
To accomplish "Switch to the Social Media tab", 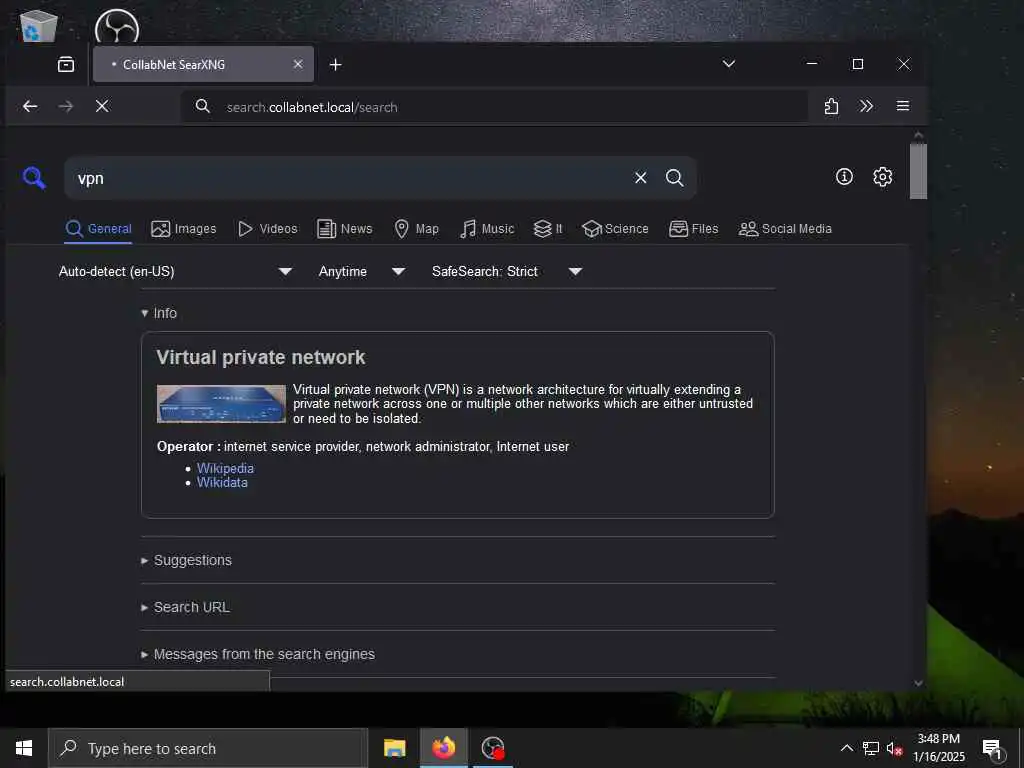I will pyautogui.click(x=785, y=229).
